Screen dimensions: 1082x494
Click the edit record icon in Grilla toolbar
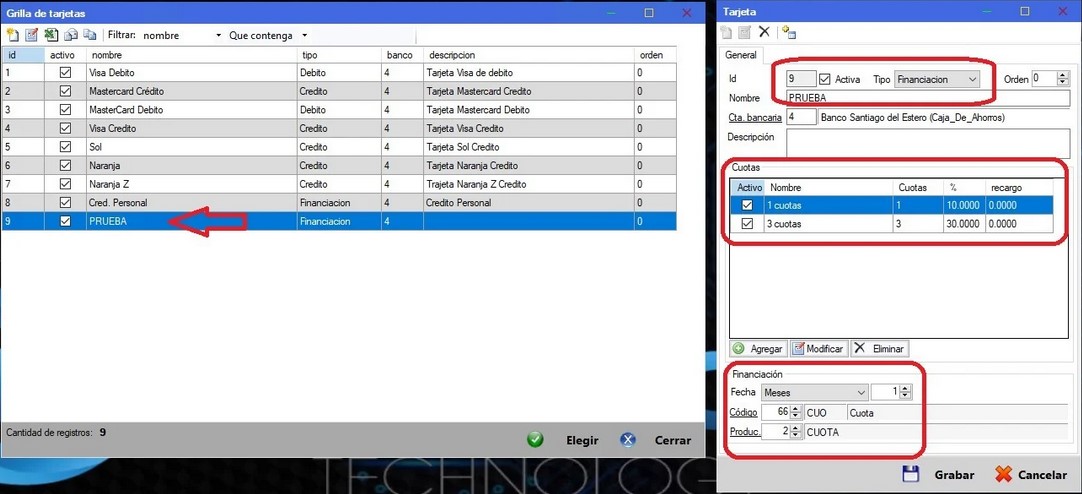click(x=32, y=35)
